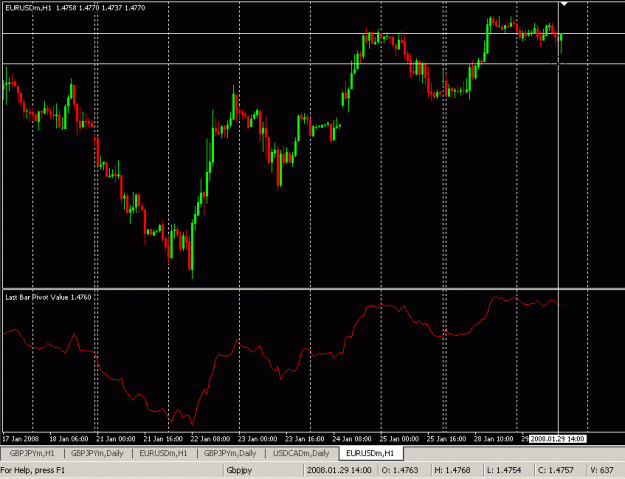Open the GBPJPYm,Daily tab beside USDCADm
This screenshot has width=625, height=479.
[230, 453]
